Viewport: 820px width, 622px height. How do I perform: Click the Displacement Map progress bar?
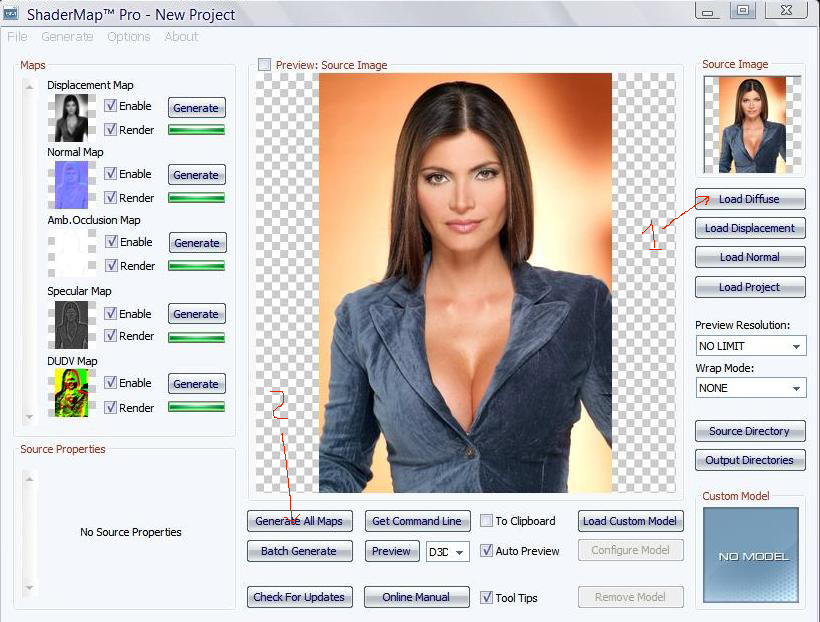click(x=197, y=130)
